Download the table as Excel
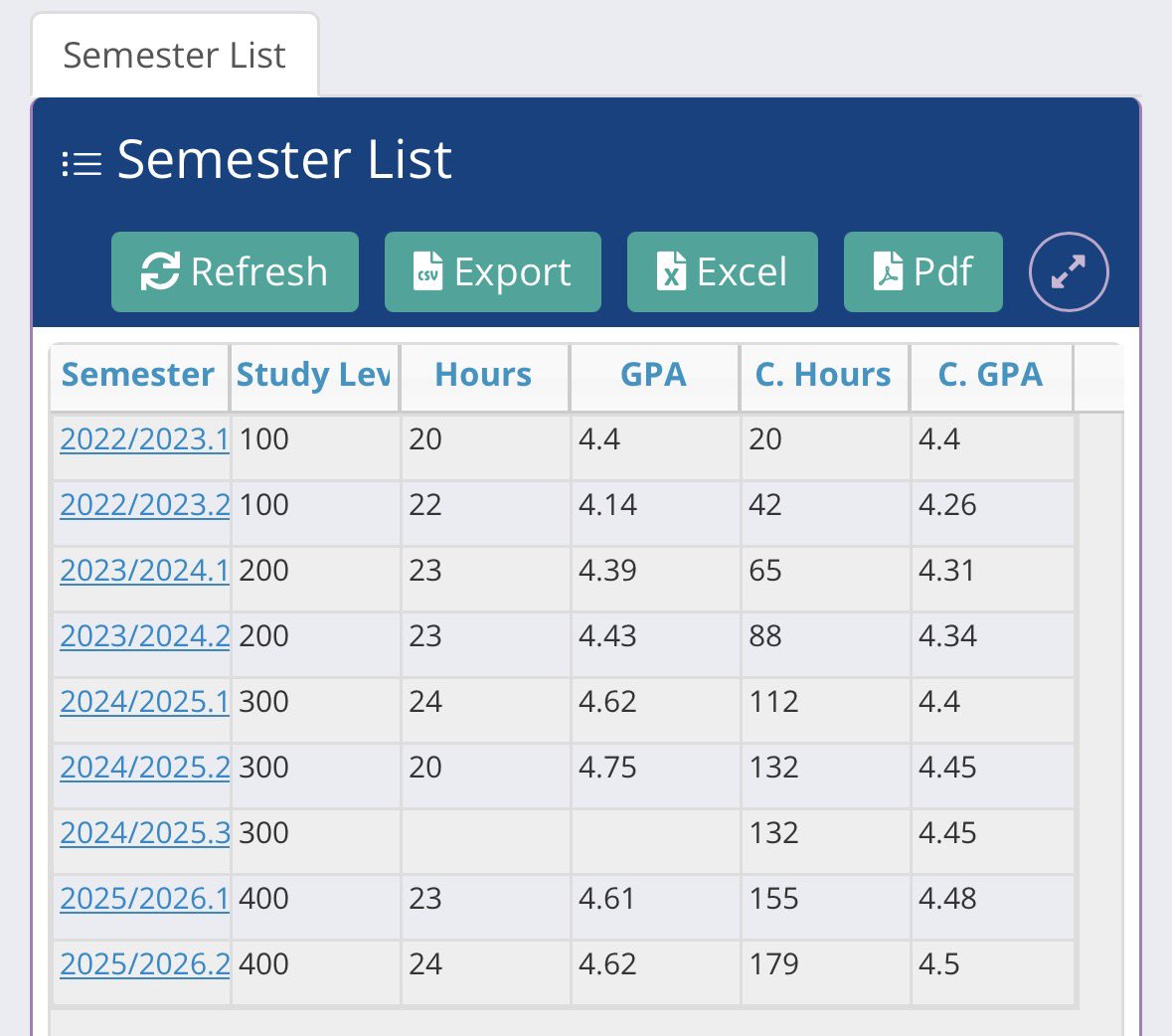This screenshot has height=1036, width=1172. (x=722, y=271)
